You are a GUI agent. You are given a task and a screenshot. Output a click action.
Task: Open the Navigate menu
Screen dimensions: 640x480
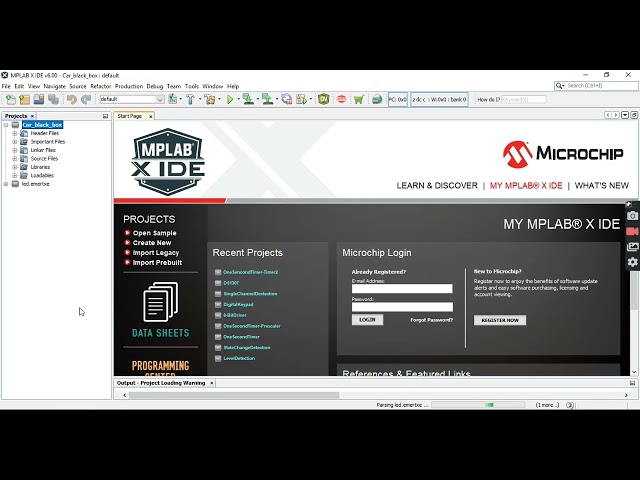coord(55,87)
